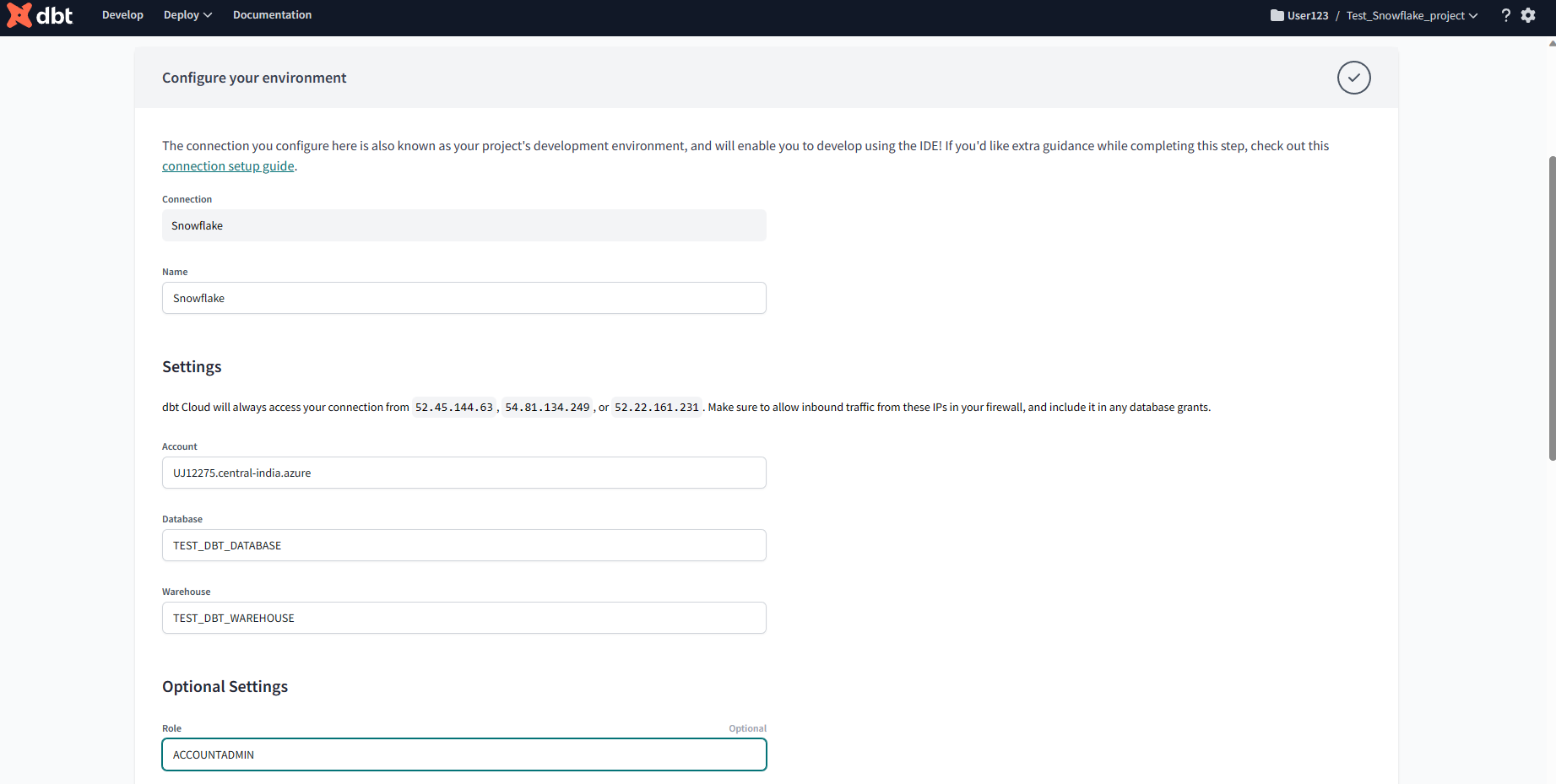Click the vertical page scrollbar
This screenshot has height=784, width=1556.
click(x=1552, y=308)
